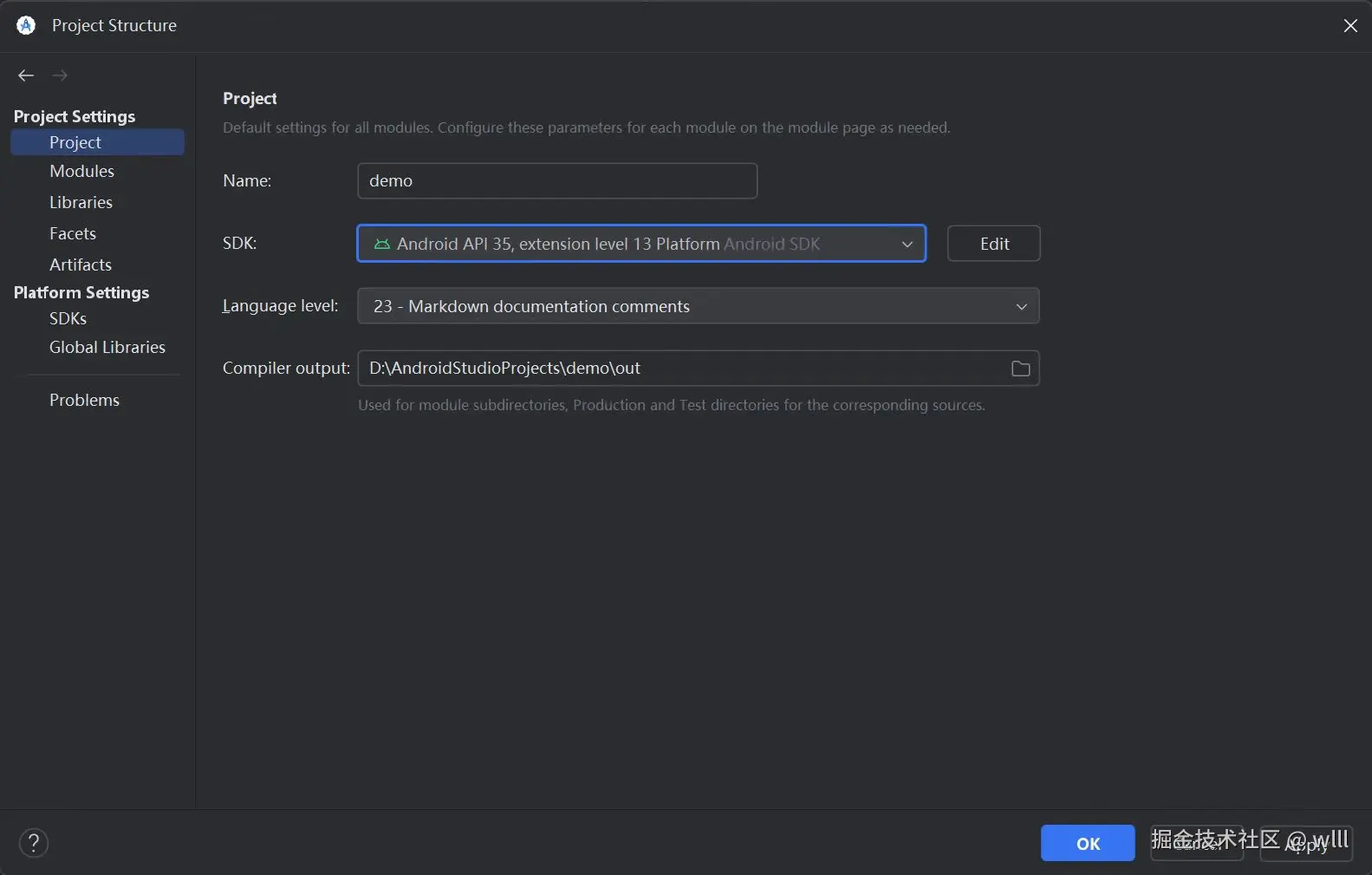The height and width of the screenshot is (875, 1372).
Task: Close the Project Structure dialog
Action: pos(1349,26)
